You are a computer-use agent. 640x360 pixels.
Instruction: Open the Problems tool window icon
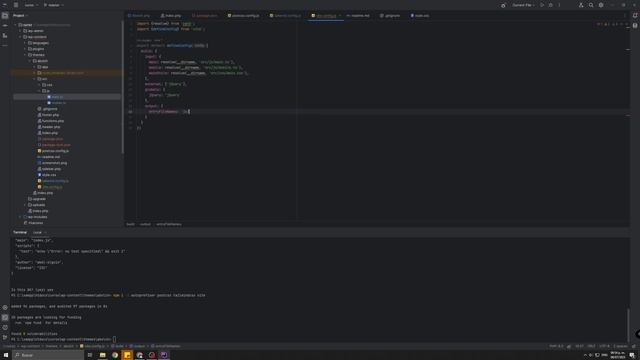pyautogui.click(x=5, y=327)
